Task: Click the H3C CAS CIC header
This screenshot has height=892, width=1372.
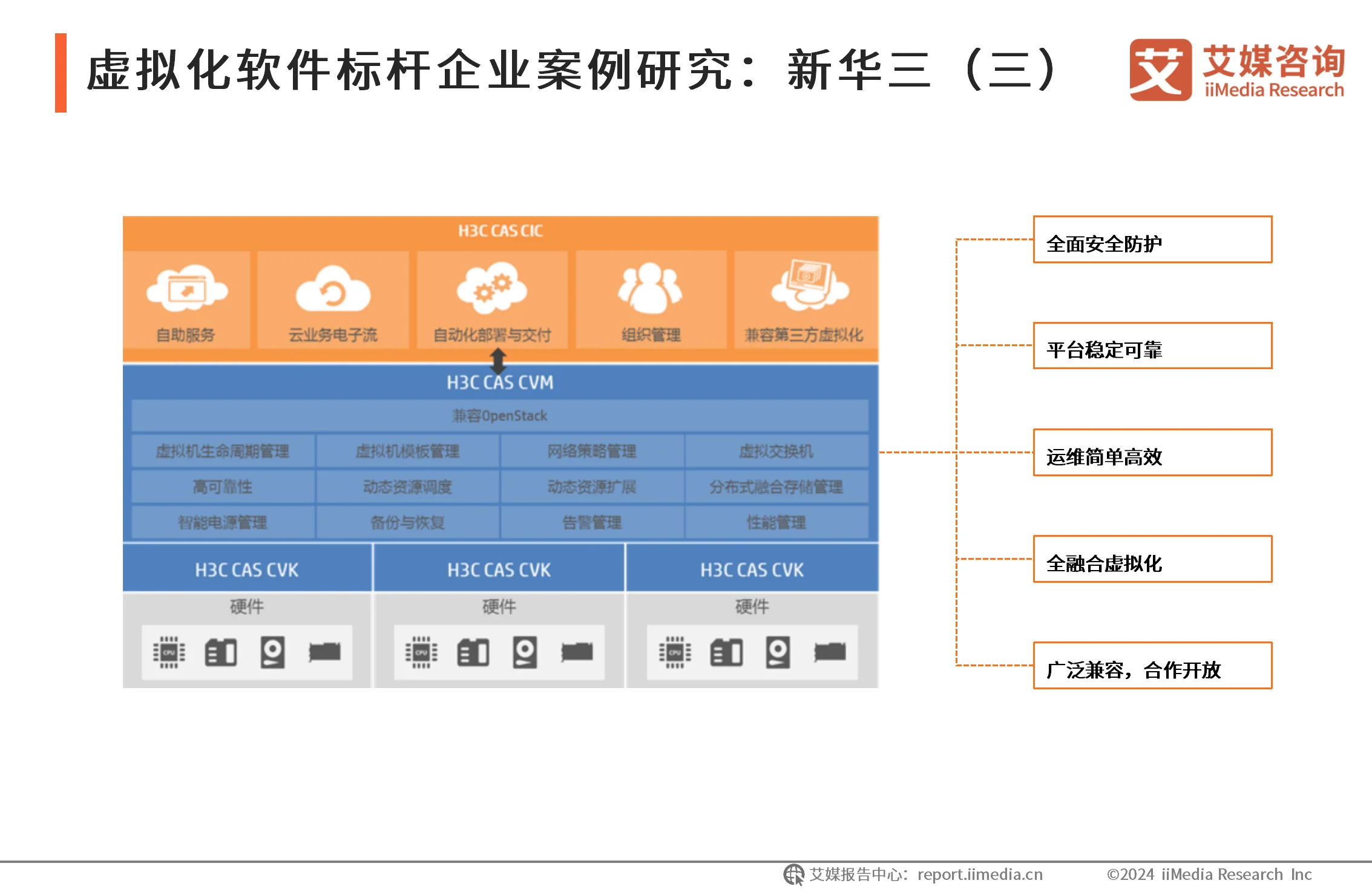Action: (501, 231)
